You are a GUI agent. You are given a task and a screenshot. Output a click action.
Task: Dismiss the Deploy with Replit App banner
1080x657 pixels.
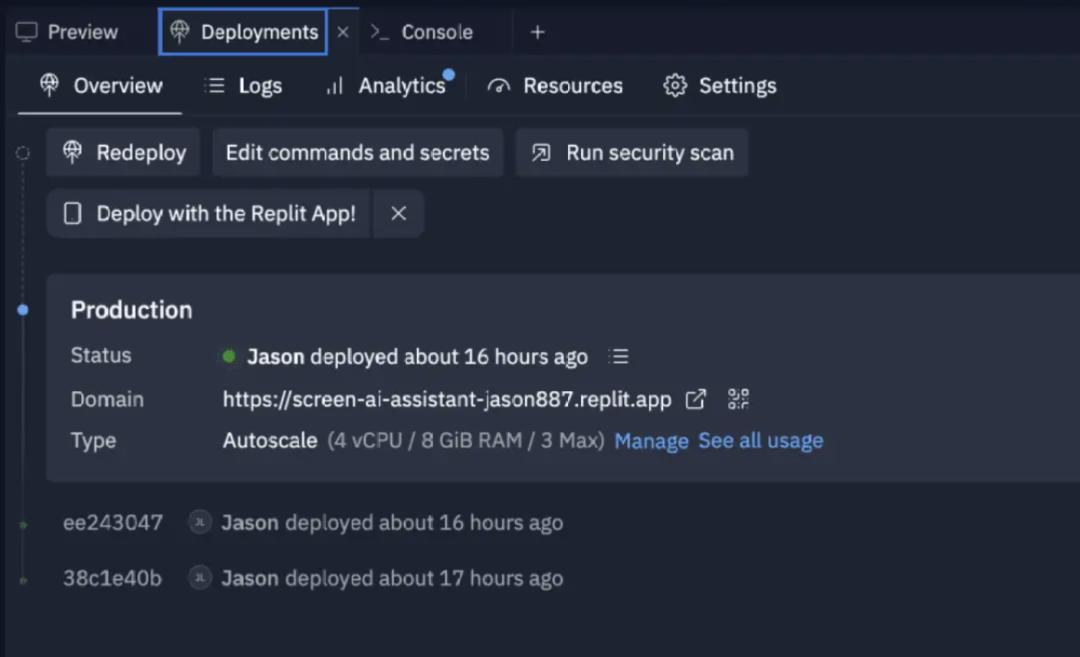point(398,213)
